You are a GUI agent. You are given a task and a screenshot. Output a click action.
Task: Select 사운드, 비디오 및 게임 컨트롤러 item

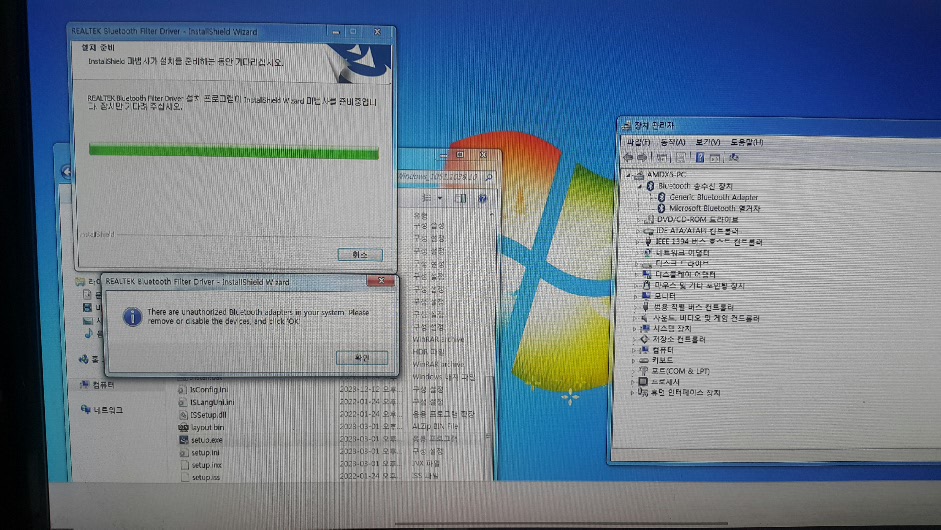706,318
